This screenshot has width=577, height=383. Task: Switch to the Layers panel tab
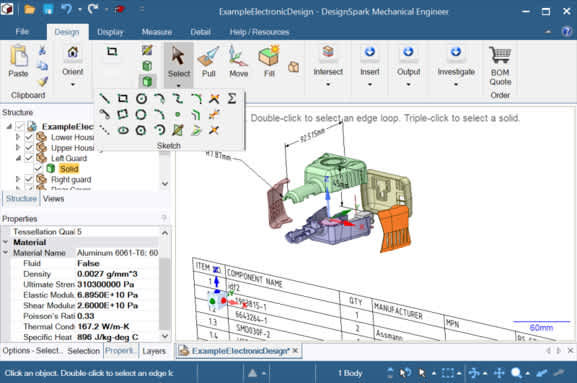(154, 351)
